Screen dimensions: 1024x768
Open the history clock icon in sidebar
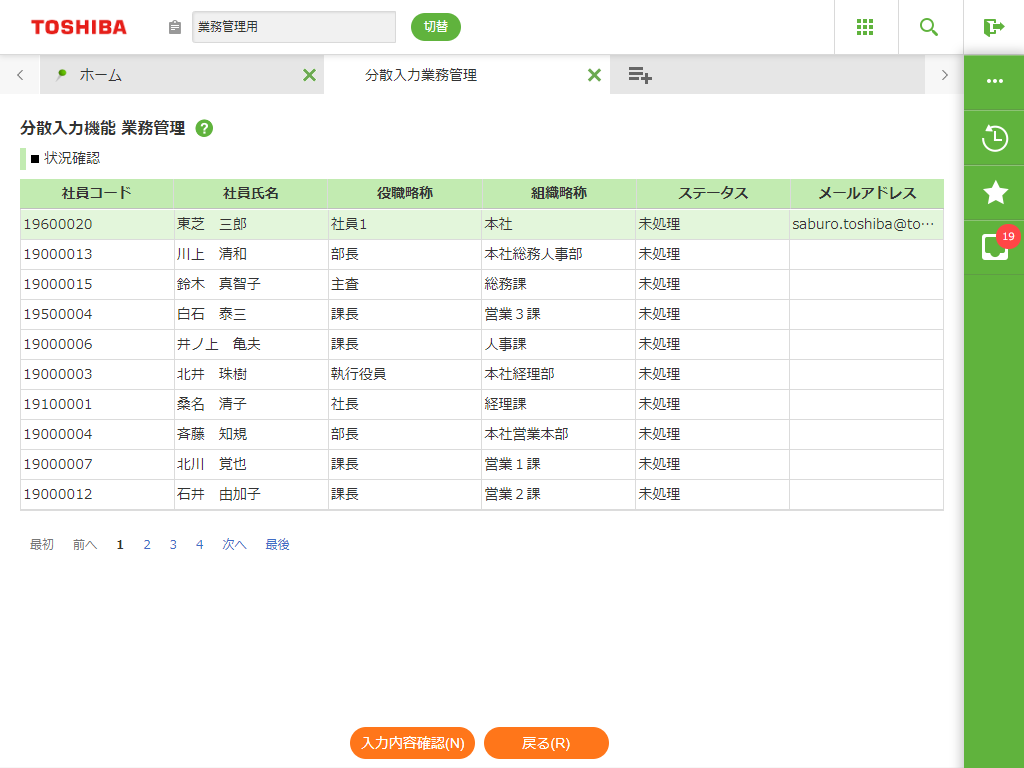pyautogui.click(x=994, y=138)
